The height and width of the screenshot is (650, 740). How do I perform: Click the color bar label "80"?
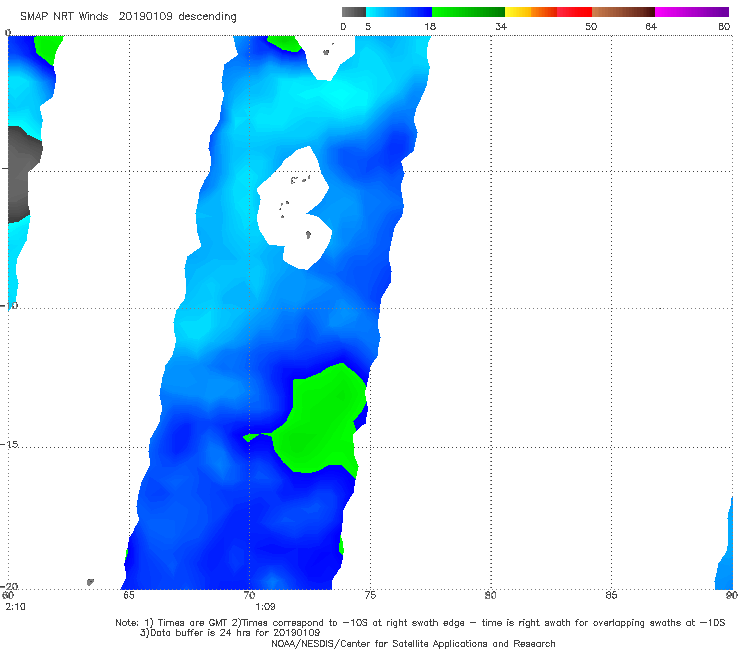724,27
